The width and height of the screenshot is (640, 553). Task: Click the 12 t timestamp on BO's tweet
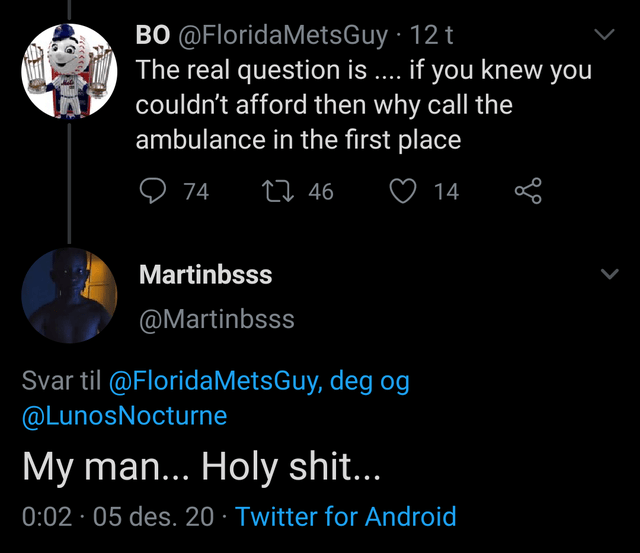coord(431,37)
